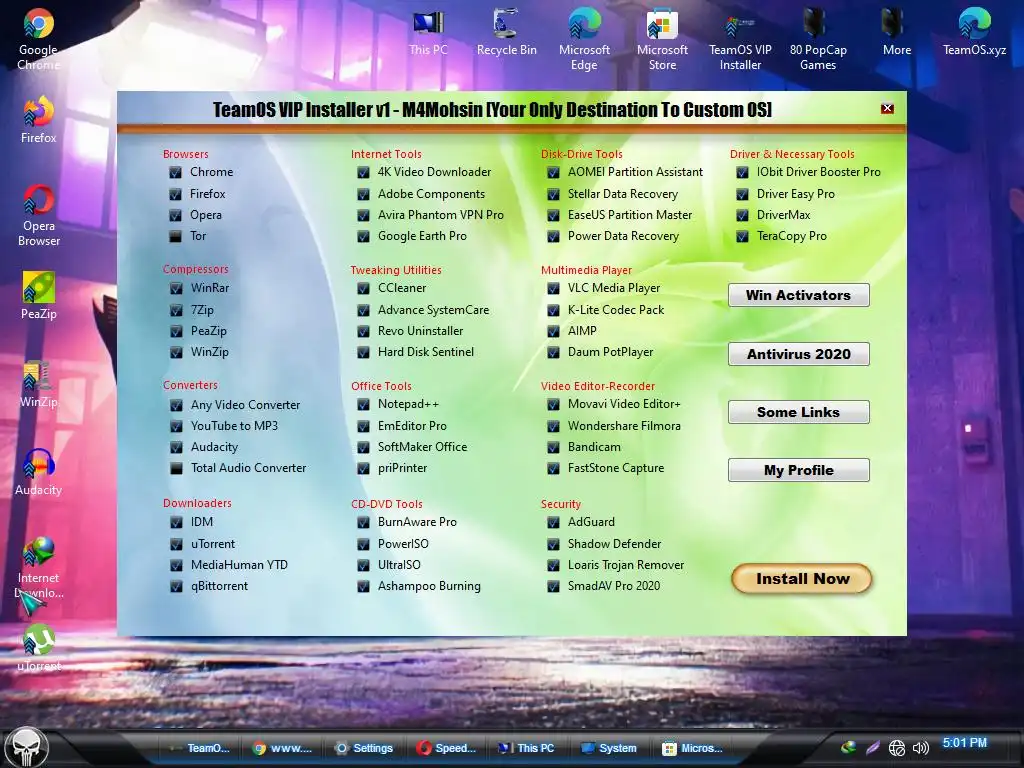This screenshot has width=1024, height=768.
Task: Uncheck the SmadAV Pro 2020 checkbox
Action: [x=553, y=586]
